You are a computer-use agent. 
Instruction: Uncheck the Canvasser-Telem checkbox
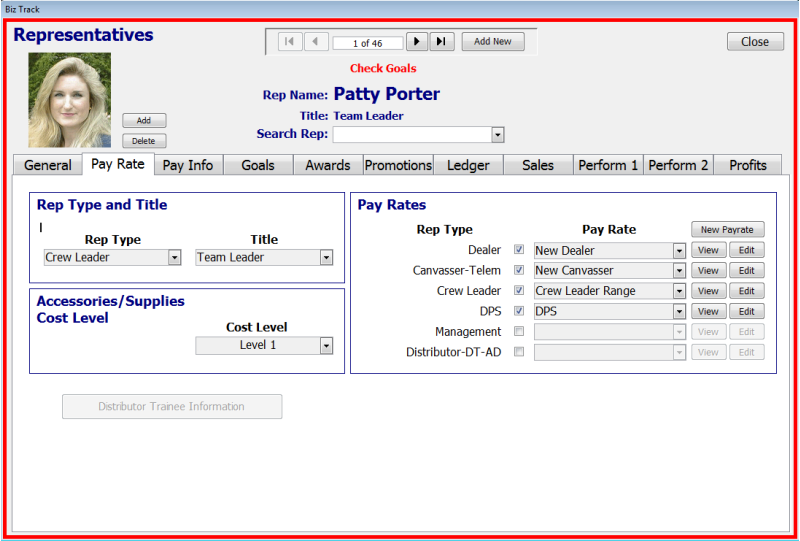519,270
